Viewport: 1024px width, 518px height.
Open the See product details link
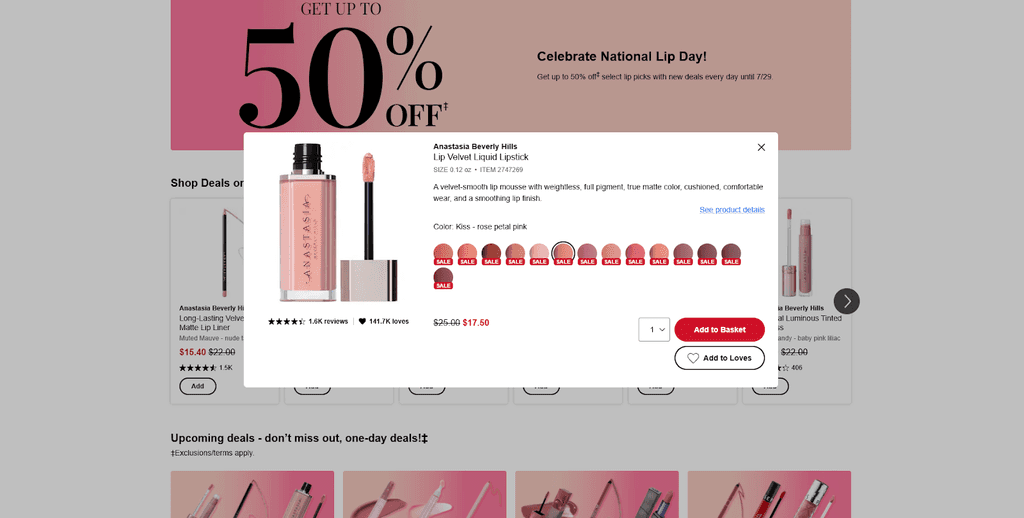point(731,210)
